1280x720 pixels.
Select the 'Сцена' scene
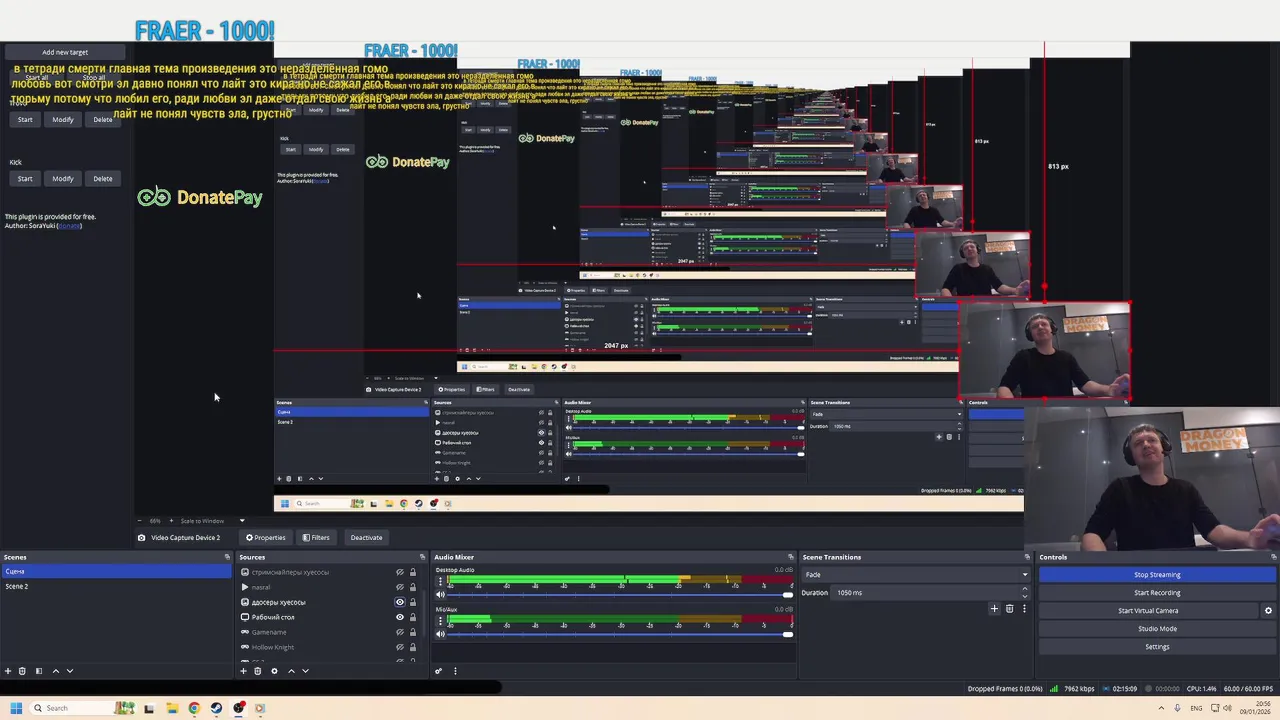pyautogui.click(x=116, y=571)
